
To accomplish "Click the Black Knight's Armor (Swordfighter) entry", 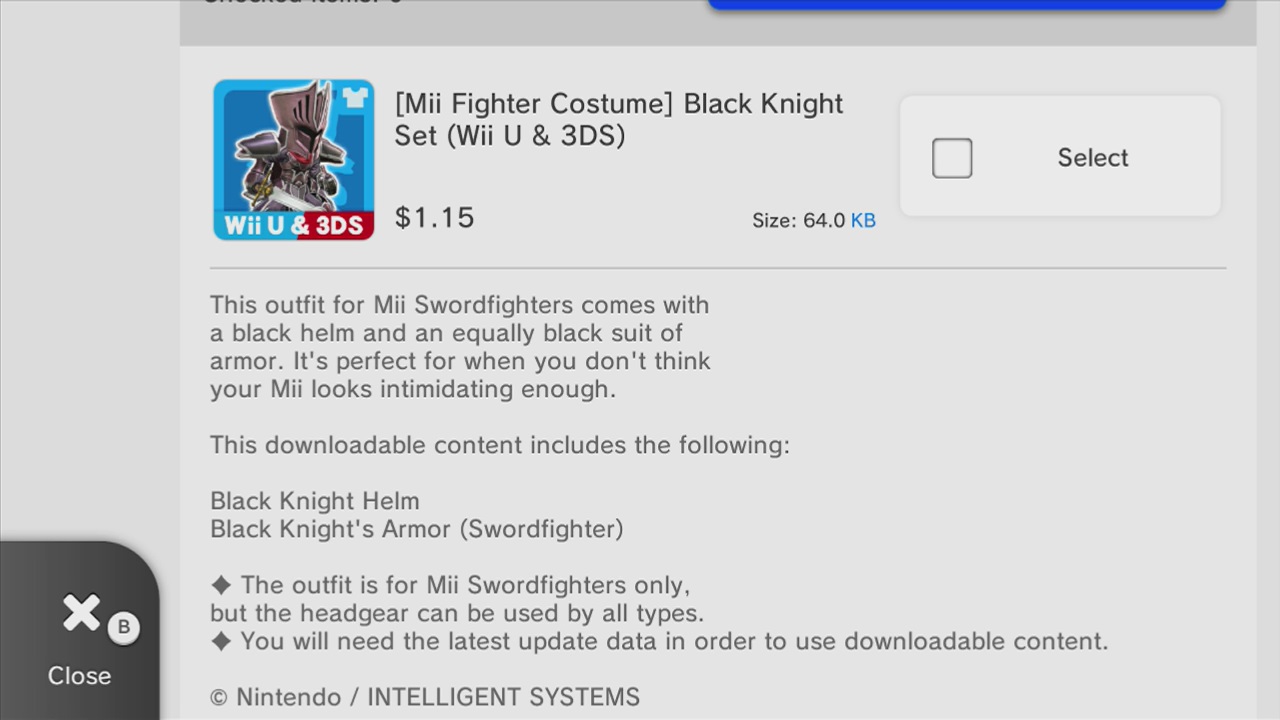I will click(417, 529).
